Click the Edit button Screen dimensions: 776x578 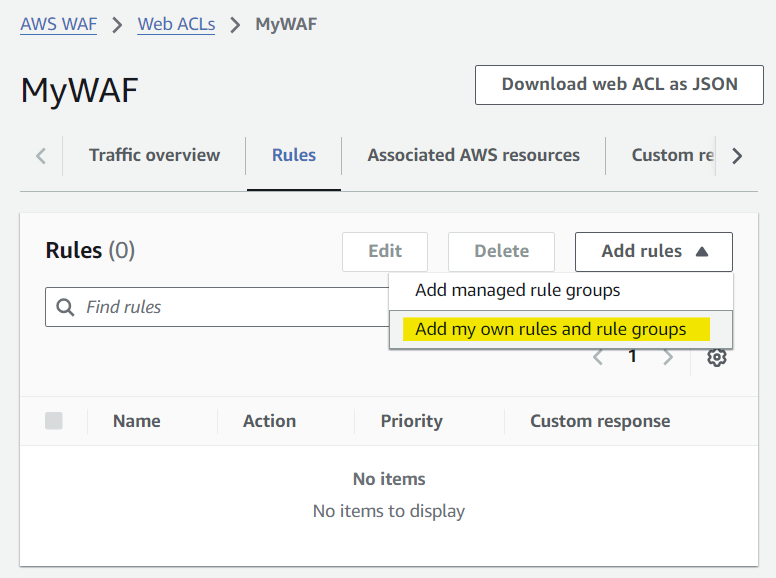[x=385, y=252]
